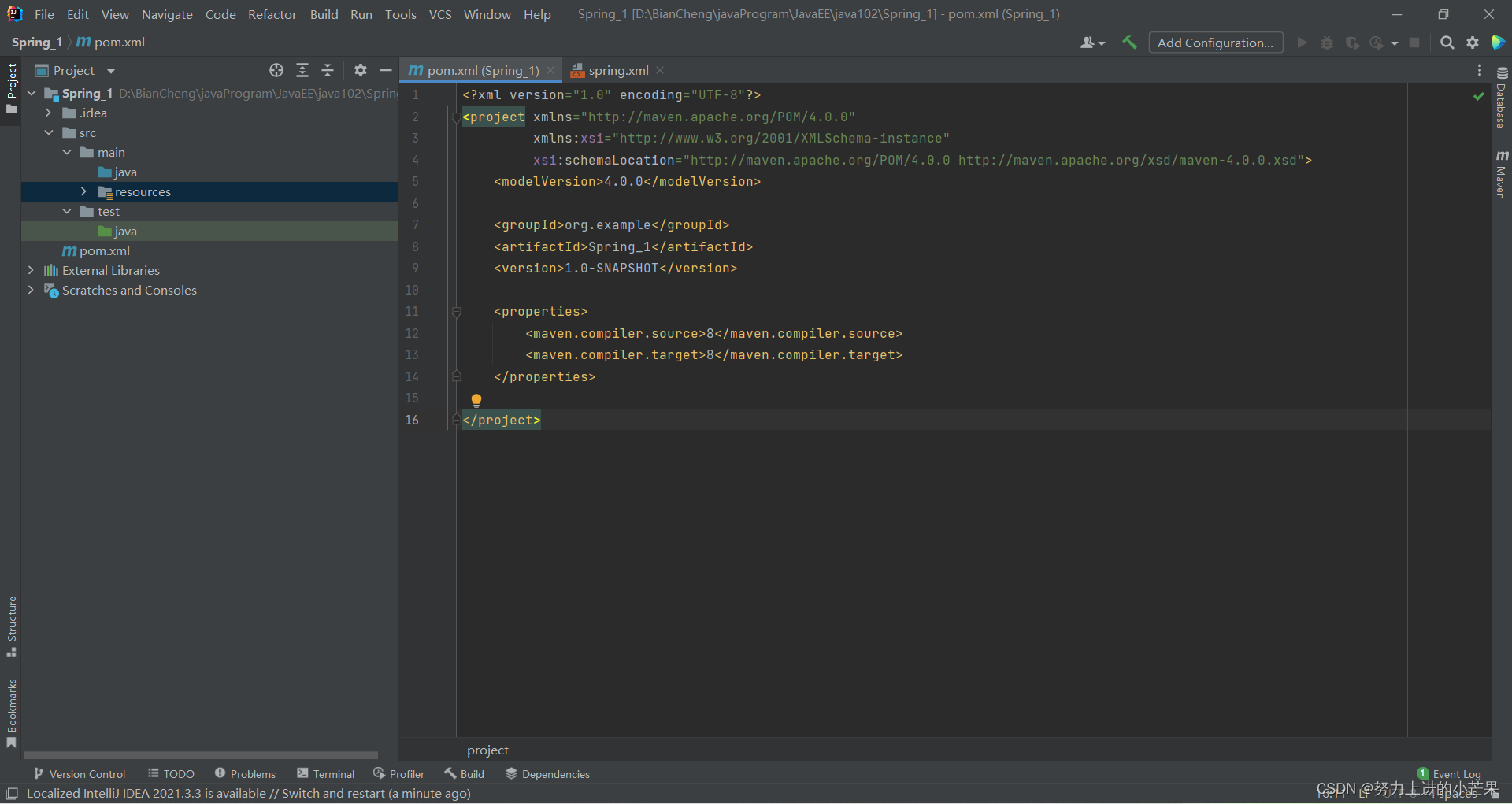Expand the .idea folder
Viewport: 1512px width, 804px height.
tap(49, 113)
